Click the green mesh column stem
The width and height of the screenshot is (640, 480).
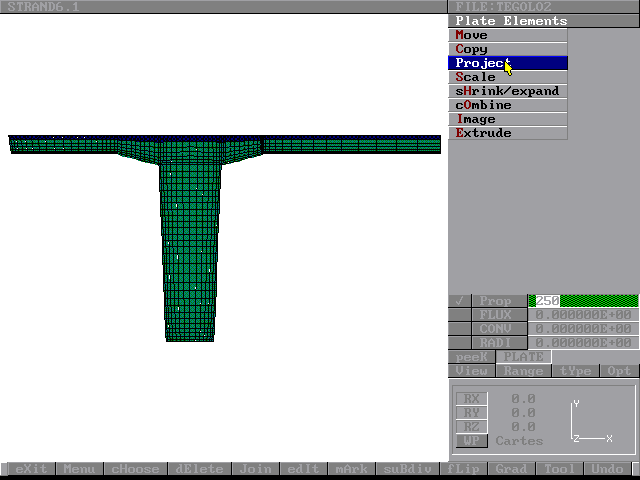click(190, 251)
